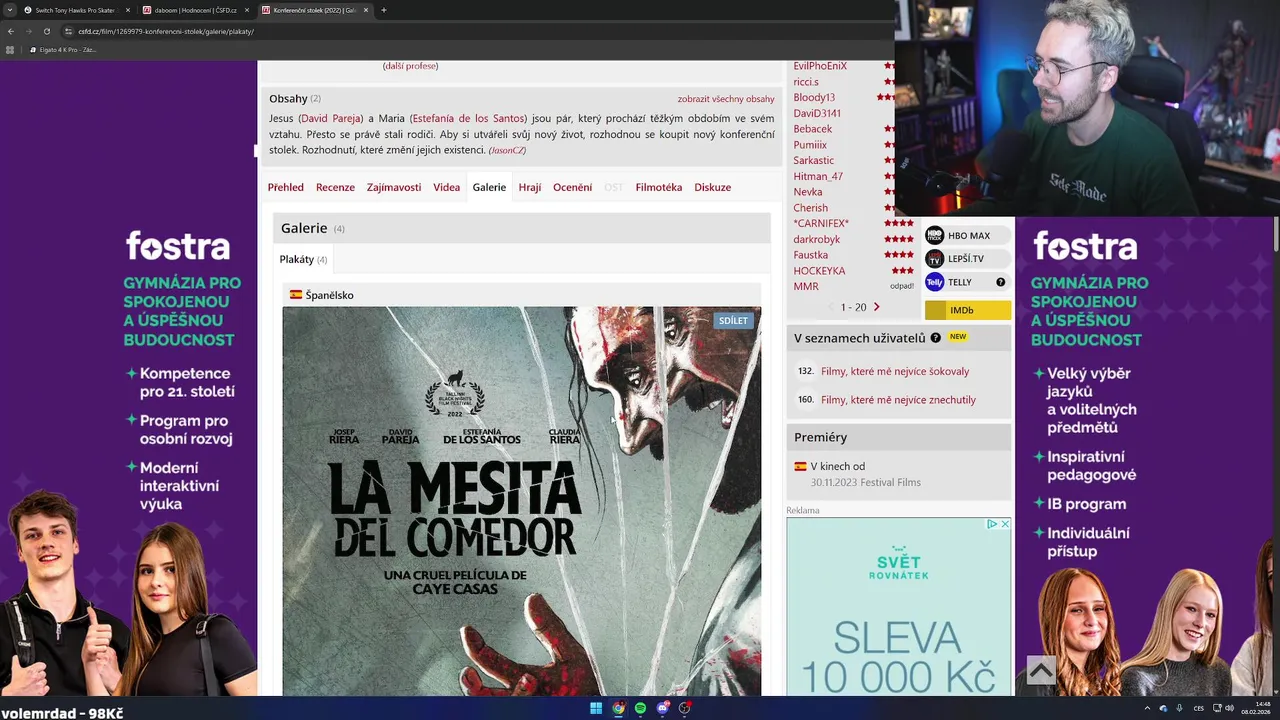Close the Konferenční stolek tab
Screen dimensions: 1280x720
[x=366, y=10]
